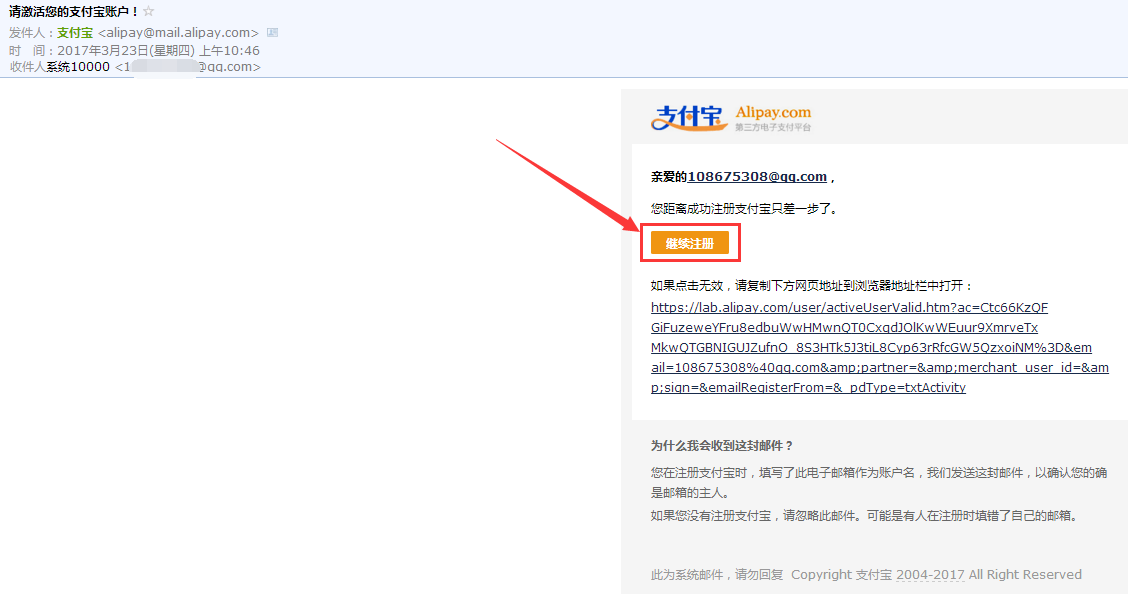Star this email next to the subject
This screenshot has height=594, width=1128.
click(x=149, y=11)
